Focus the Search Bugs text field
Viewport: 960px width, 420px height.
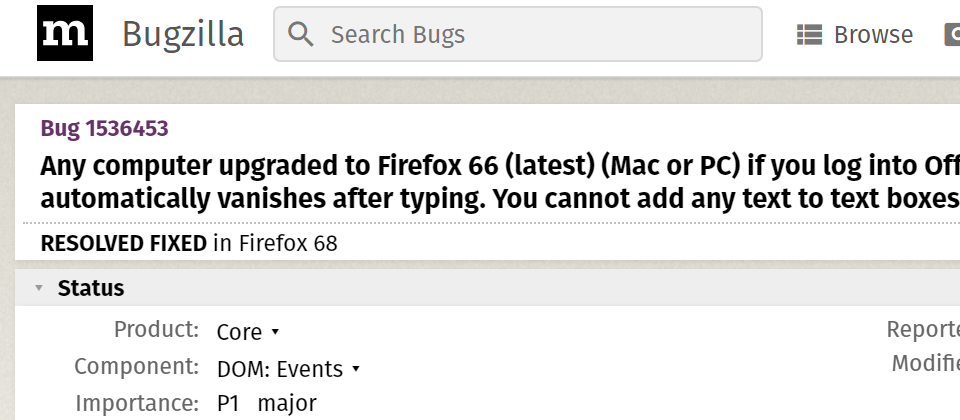(x=517, y=34)
